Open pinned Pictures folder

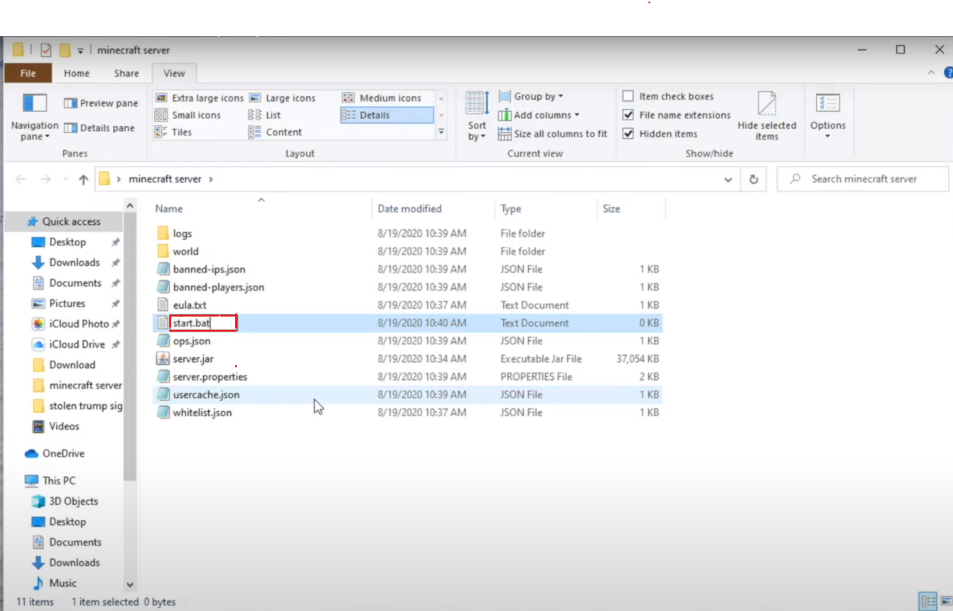67,303
